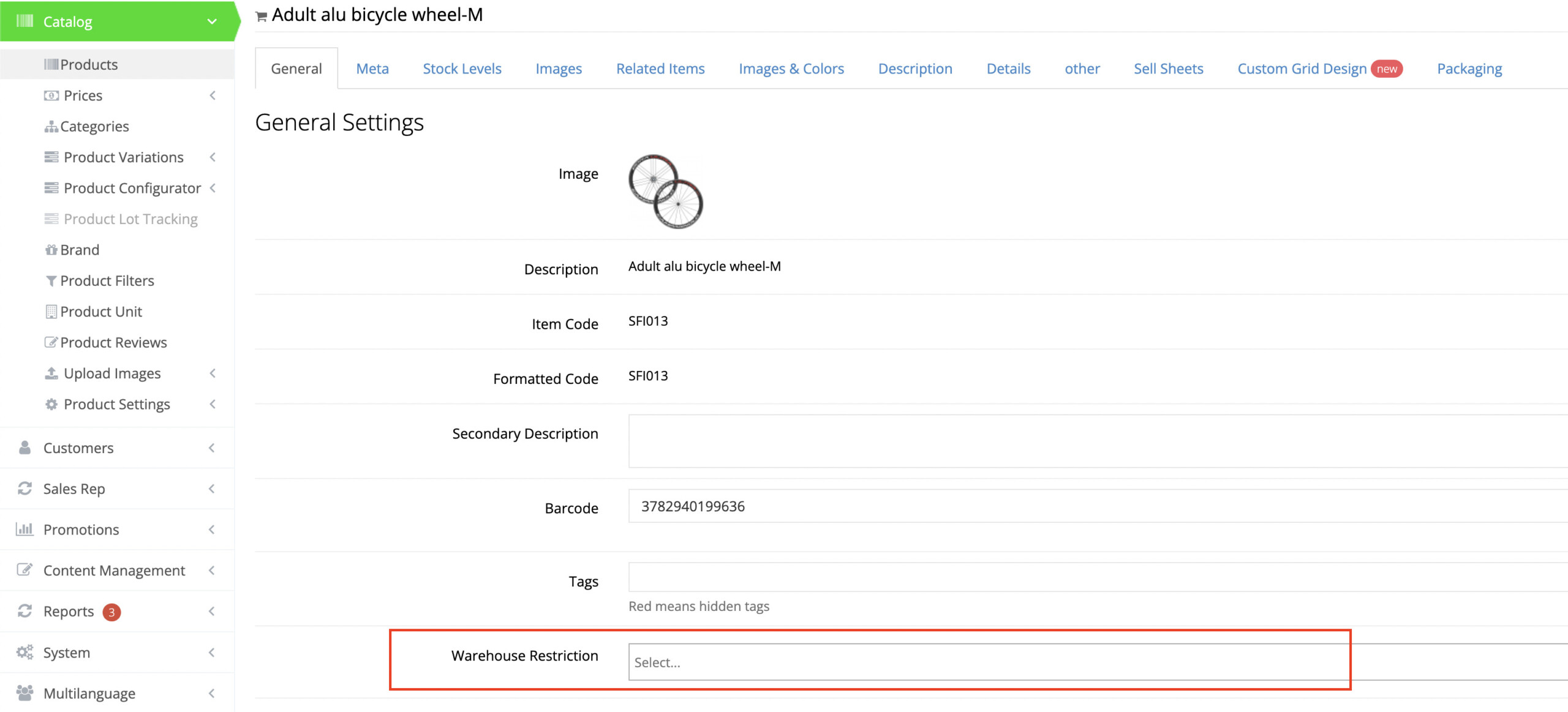The image size is (1568, 712).
Task: Click the Multilanguage people icon
Action: (24, 693)
